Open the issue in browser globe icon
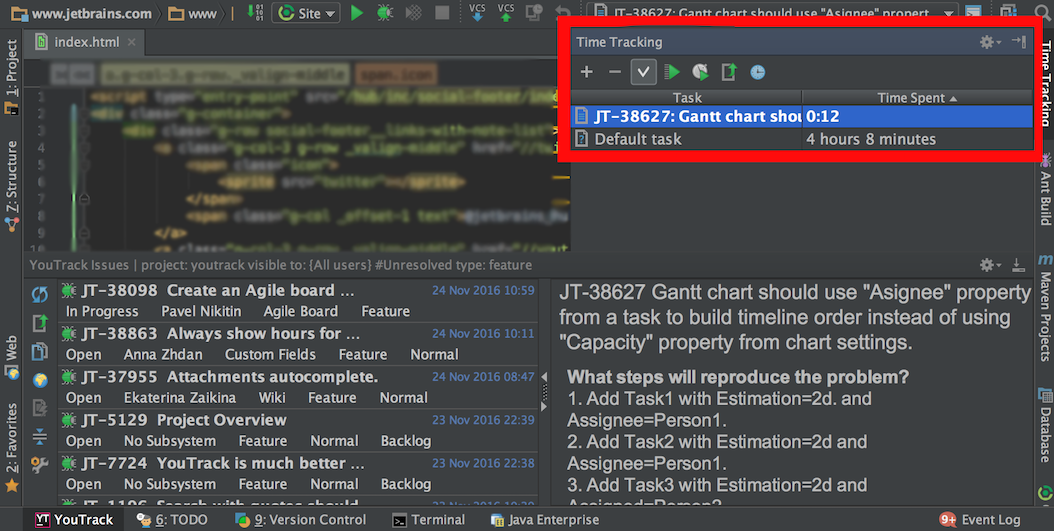This screenshot has height=531, width=1054. (x=40, y=380)
